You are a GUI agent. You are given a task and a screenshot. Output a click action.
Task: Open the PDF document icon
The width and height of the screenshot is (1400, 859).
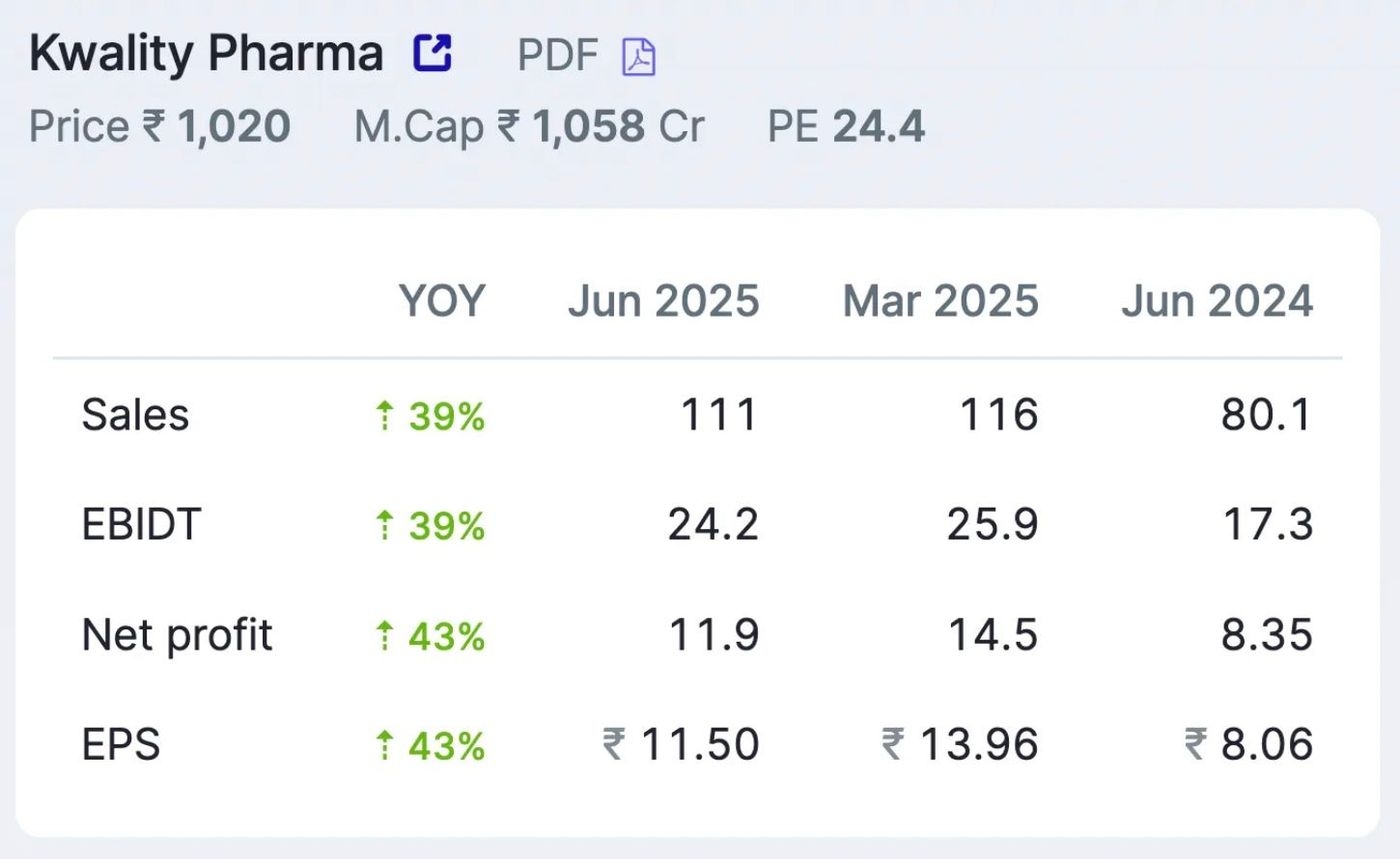click(640, 57)
